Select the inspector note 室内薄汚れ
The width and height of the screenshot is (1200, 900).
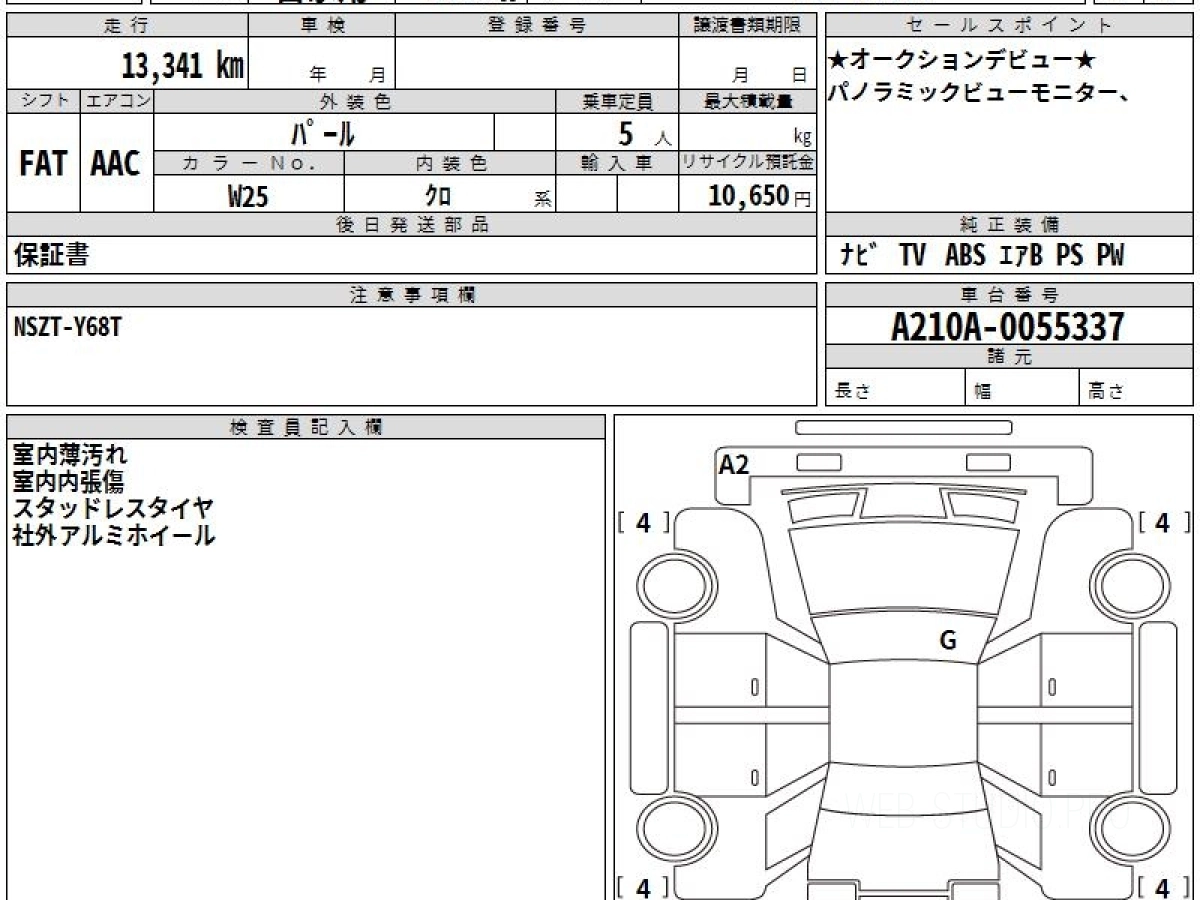pos(70,455)
